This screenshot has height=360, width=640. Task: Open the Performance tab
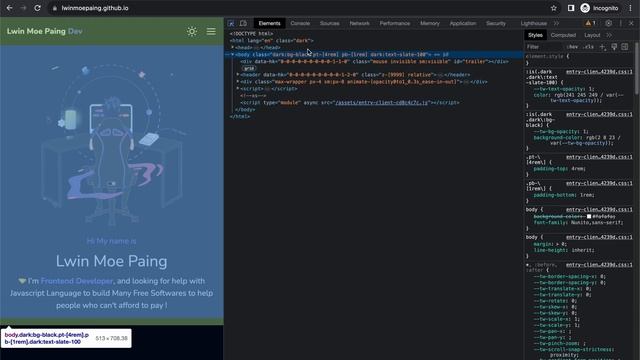[395, 23]
